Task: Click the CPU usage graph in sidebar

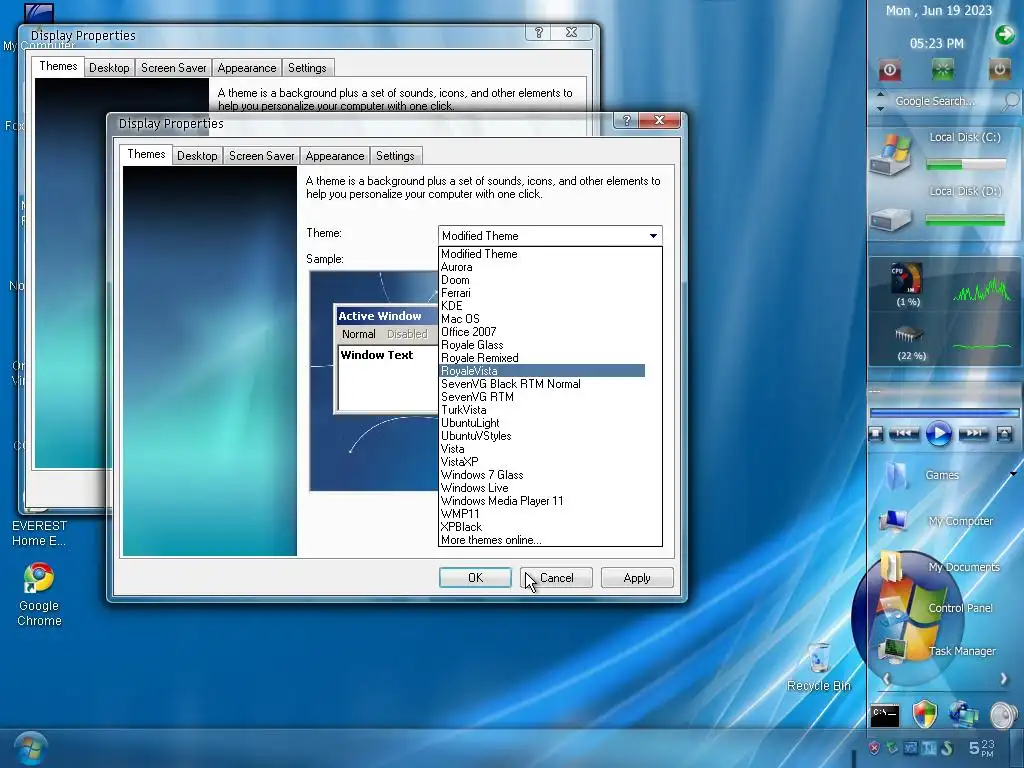Action: tap(982, 289)
